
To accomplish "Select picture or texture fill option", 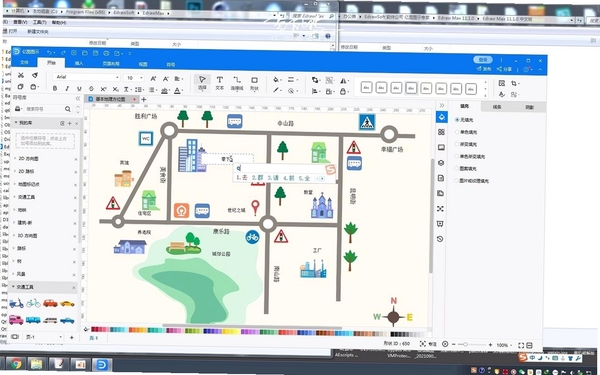I will tap(471, 181).
